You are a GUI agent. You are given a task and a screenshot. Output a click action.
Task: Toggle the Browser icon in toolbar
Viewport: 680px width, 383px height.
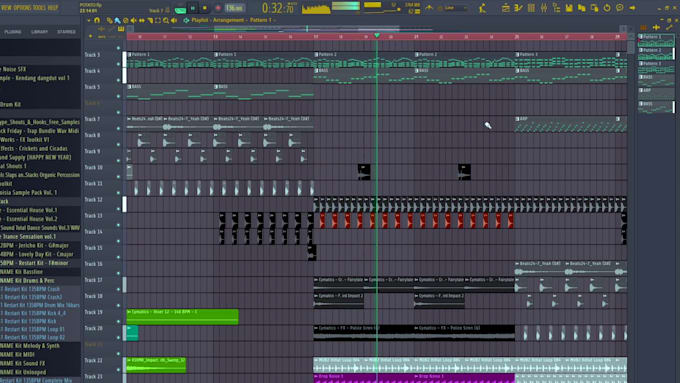coord(556,8)
